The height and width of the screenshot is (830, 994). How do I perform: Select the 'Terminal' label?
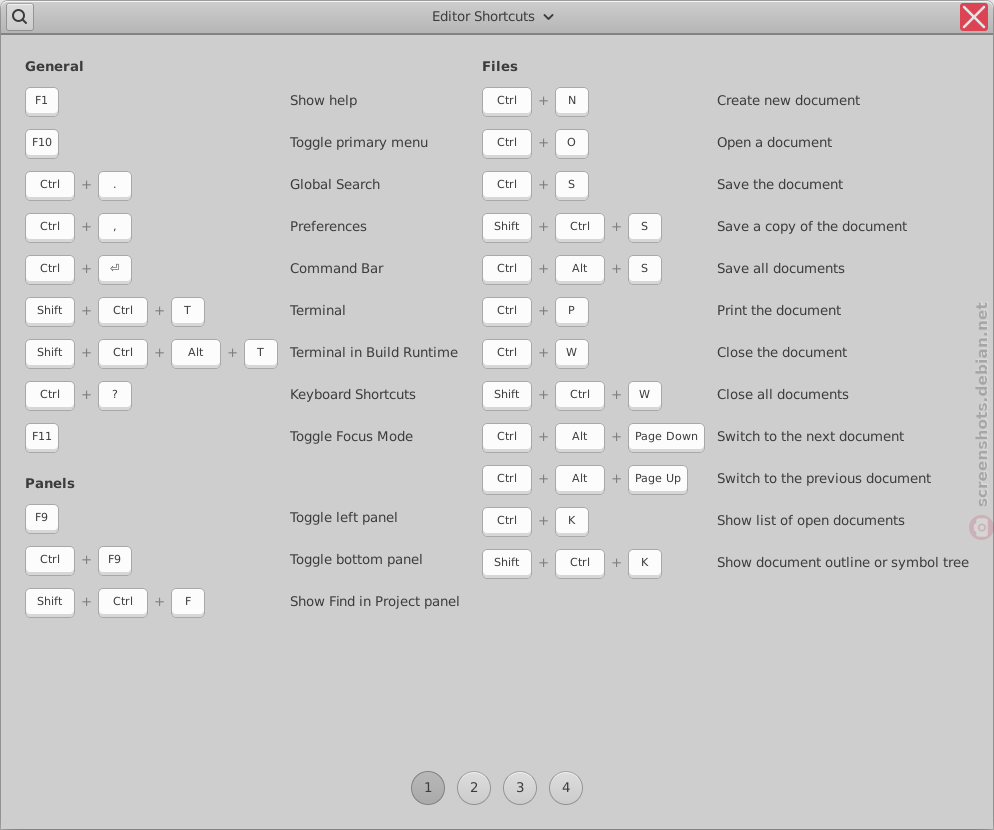[318, 311]
